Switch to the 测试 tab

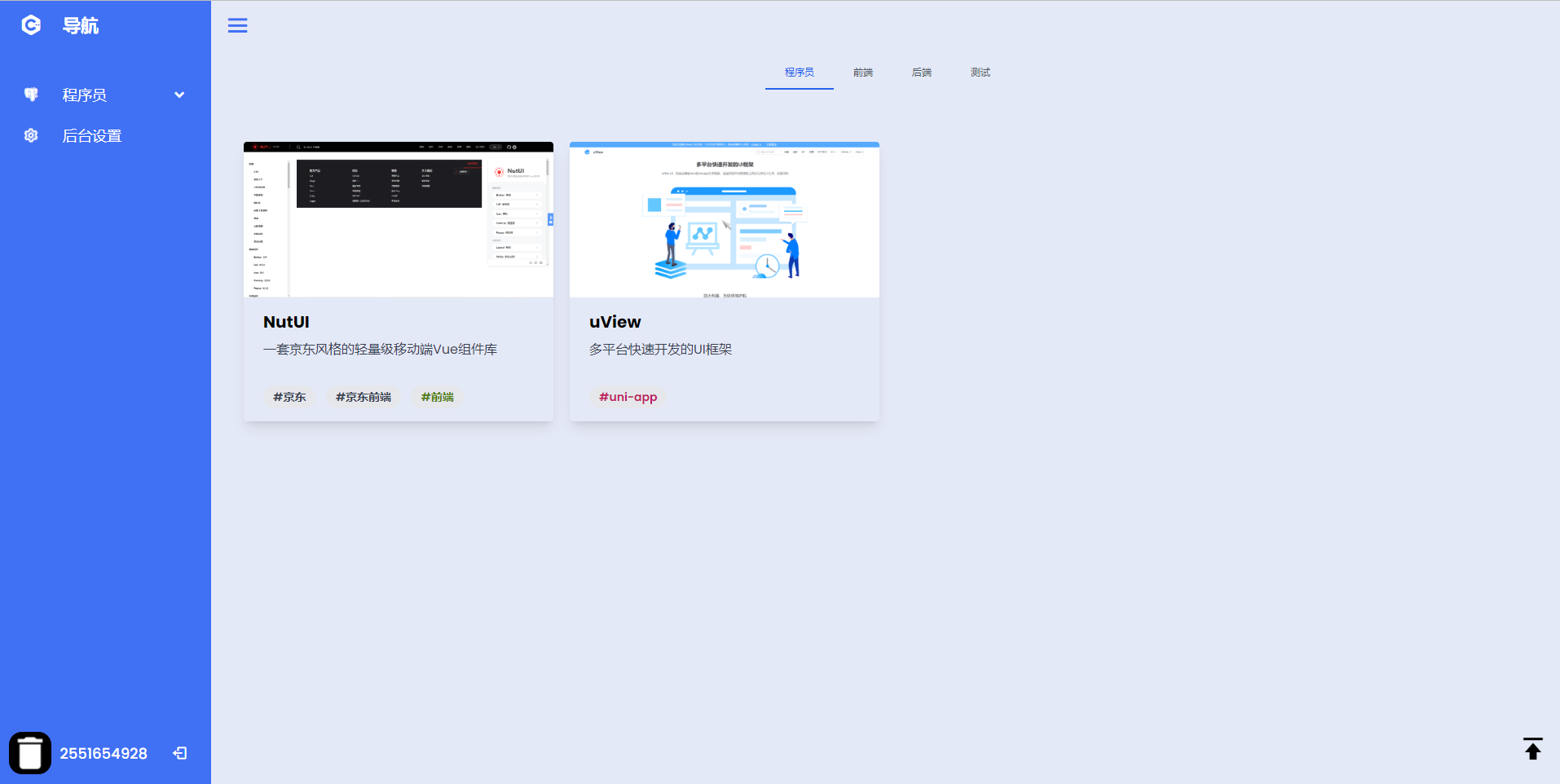[980, 73]
